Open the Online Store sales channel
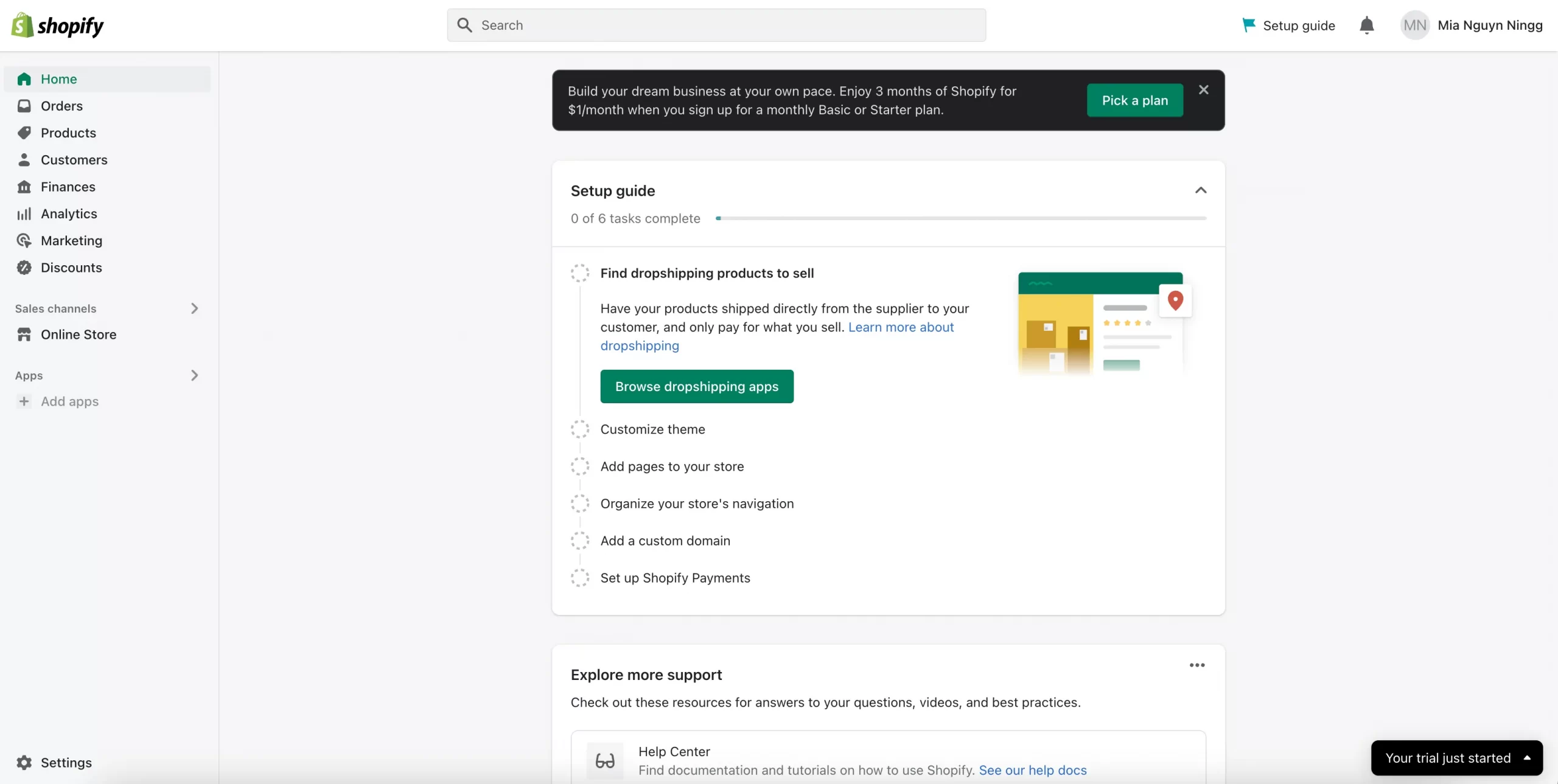This screenshot has height=784, width=1558. pos(78,334)
